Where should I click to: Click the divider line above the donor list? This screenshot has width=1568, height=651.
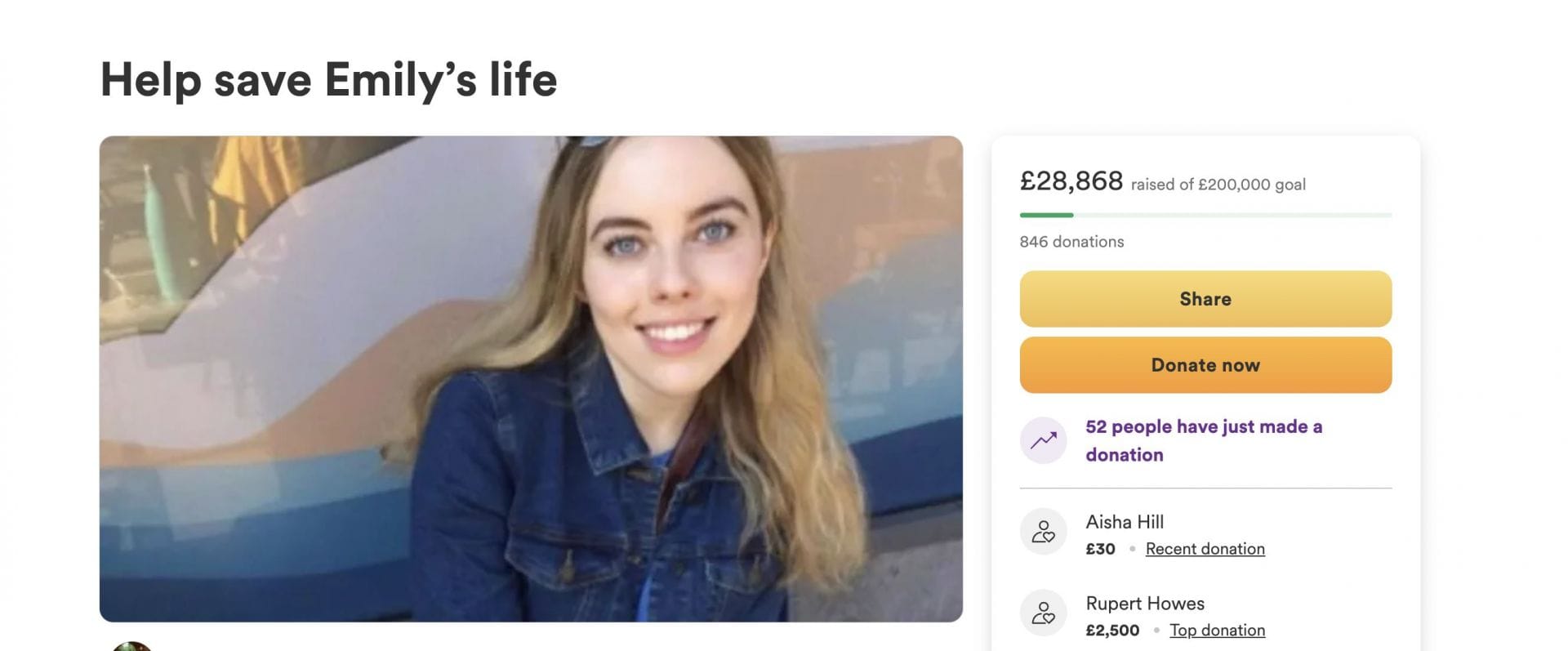tap(1205, 488)
